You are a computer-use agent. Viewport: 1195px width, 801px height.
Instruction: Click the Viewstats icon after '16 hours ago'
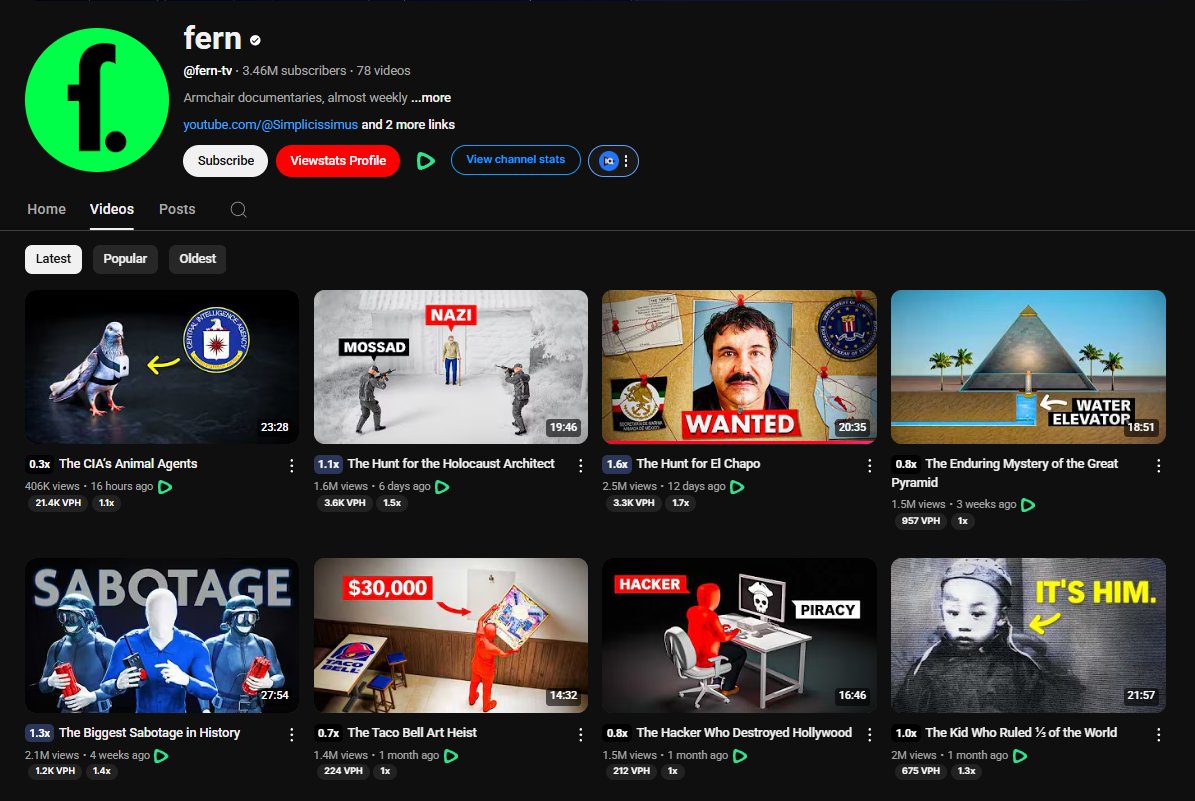pyautogui.click(x=165, y=486)
